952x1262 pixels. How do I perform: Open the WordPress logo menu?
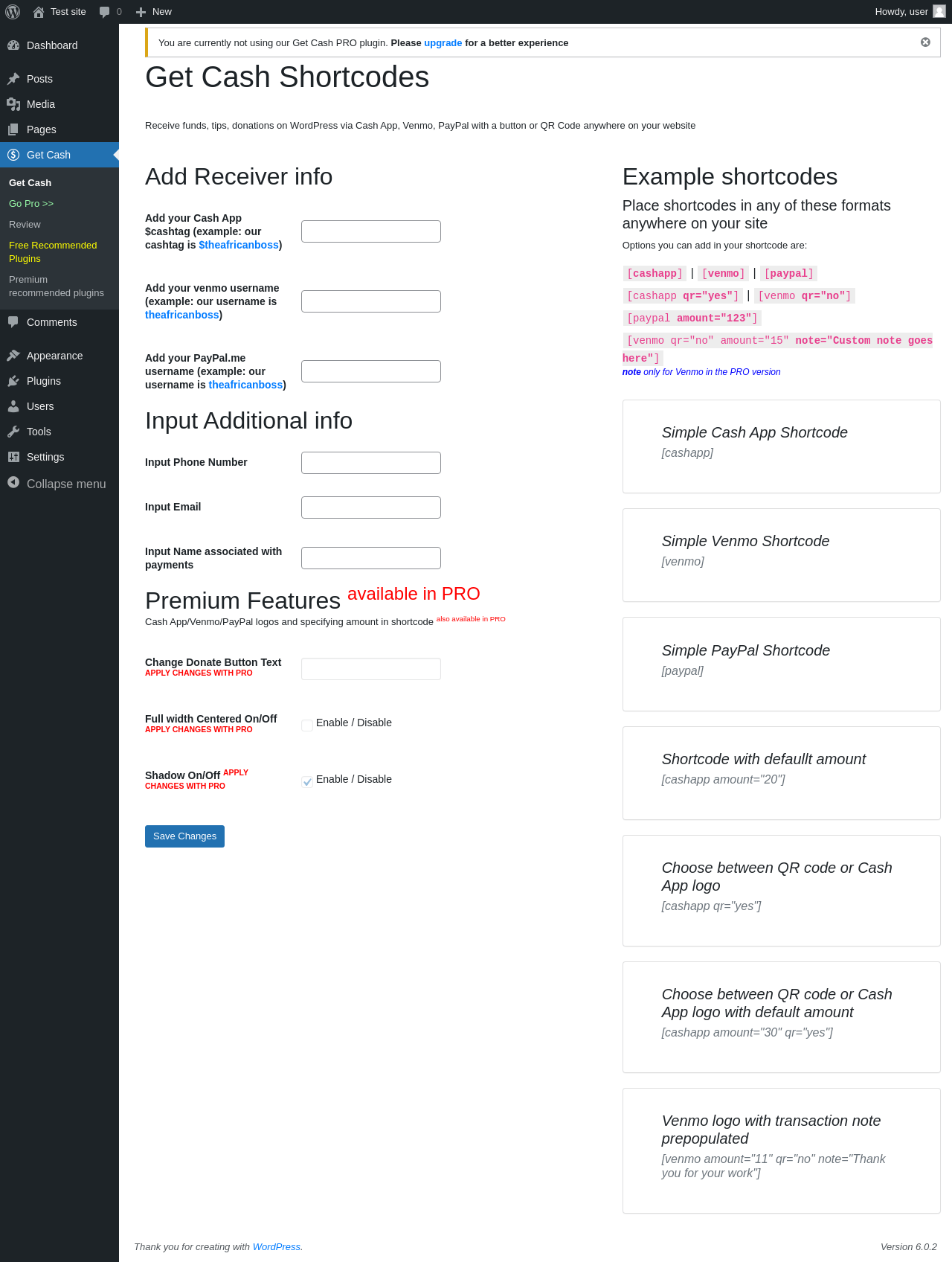[x=13, y=12]
